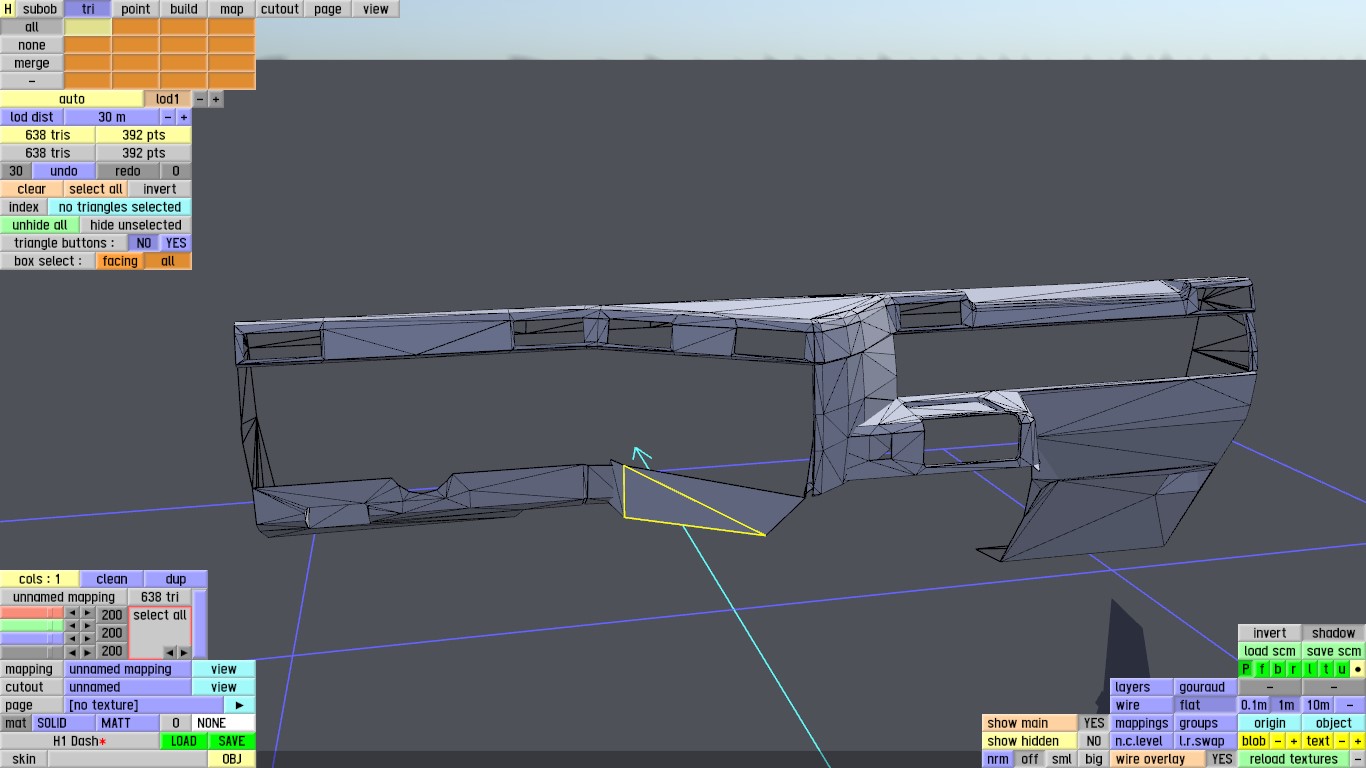The width and height of the screenshot is (1366, 768).
Task: Click the yellow subobject grid cell
Action: (88, 28)
